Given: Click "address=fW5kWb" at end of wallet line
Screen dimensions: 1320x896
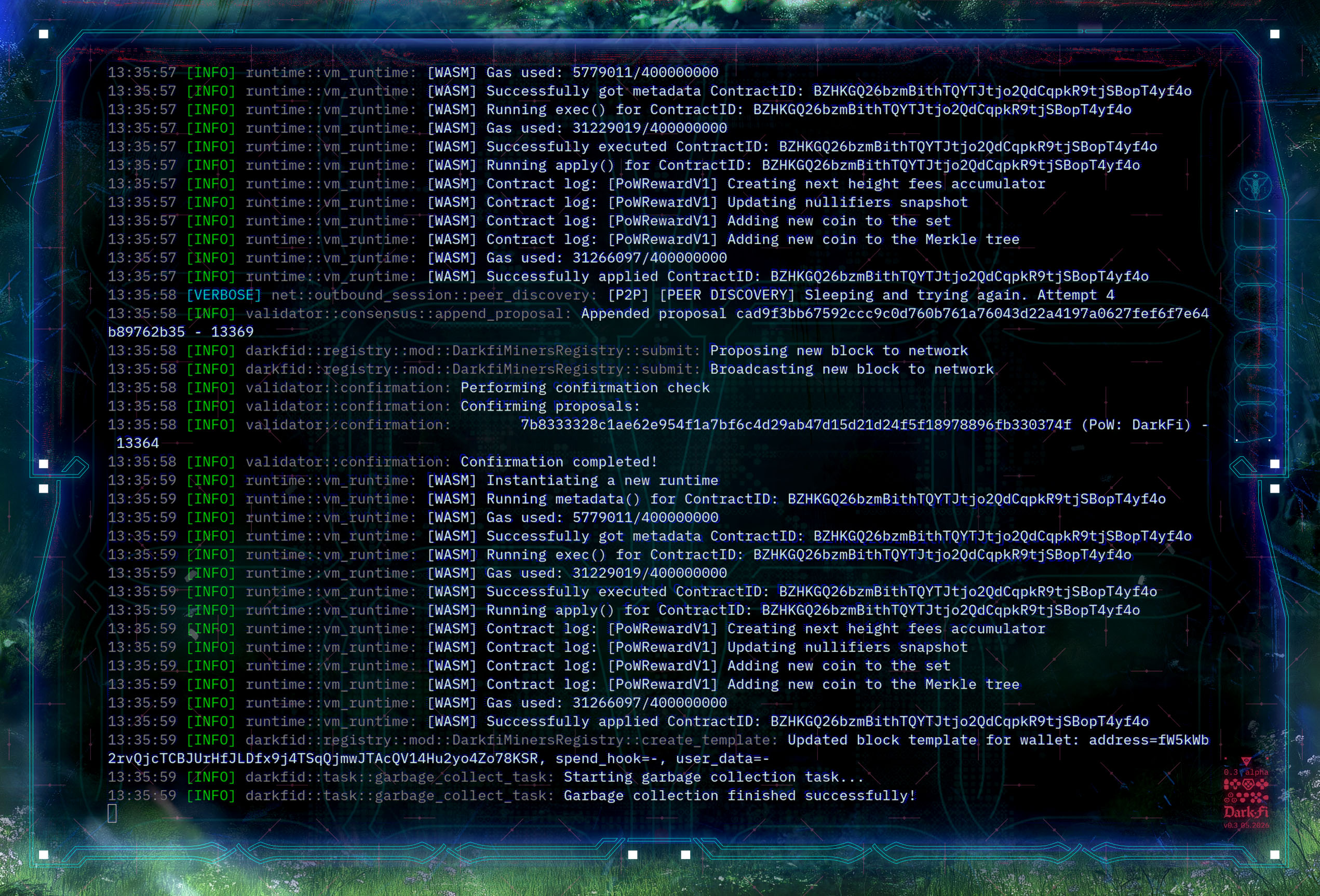Looking at the screenshot, I should (1149, 740).
